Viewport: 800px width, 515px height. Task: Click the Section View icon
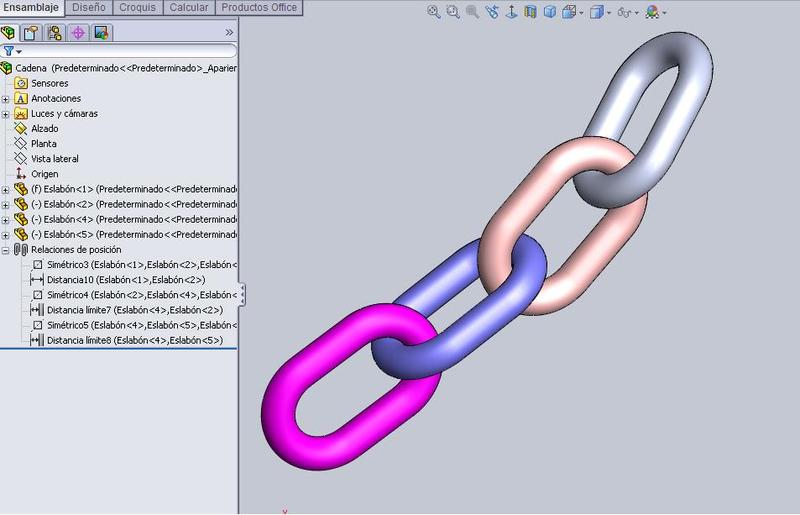531,12
